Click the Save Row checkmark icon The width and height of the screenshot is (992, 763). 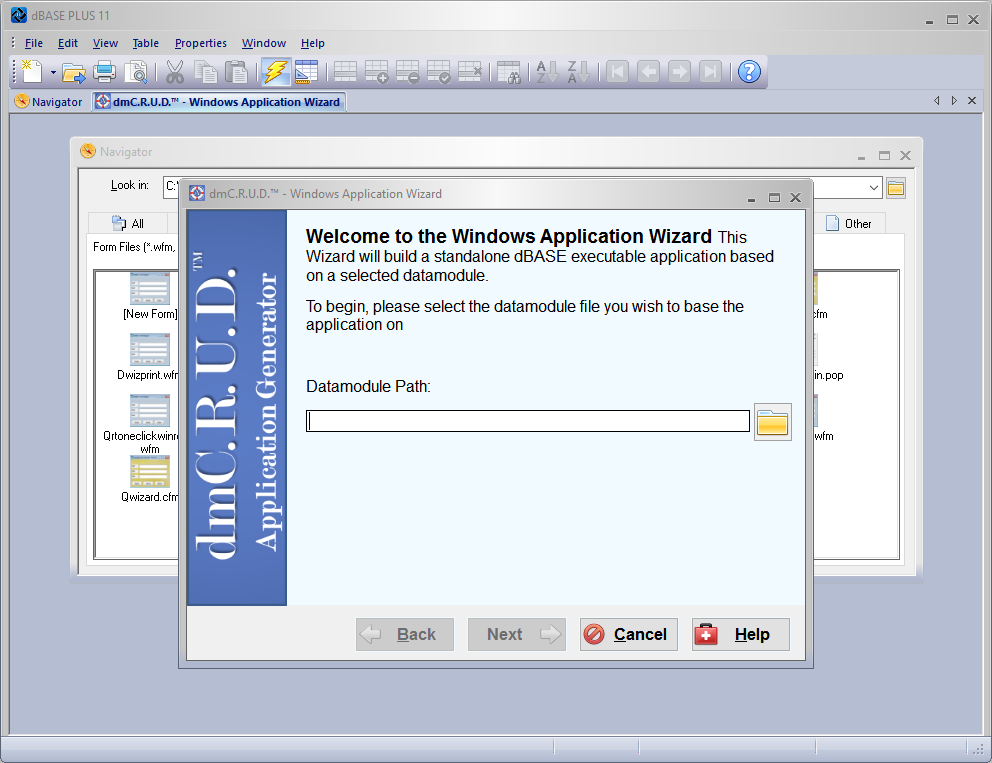click(438, 72)
